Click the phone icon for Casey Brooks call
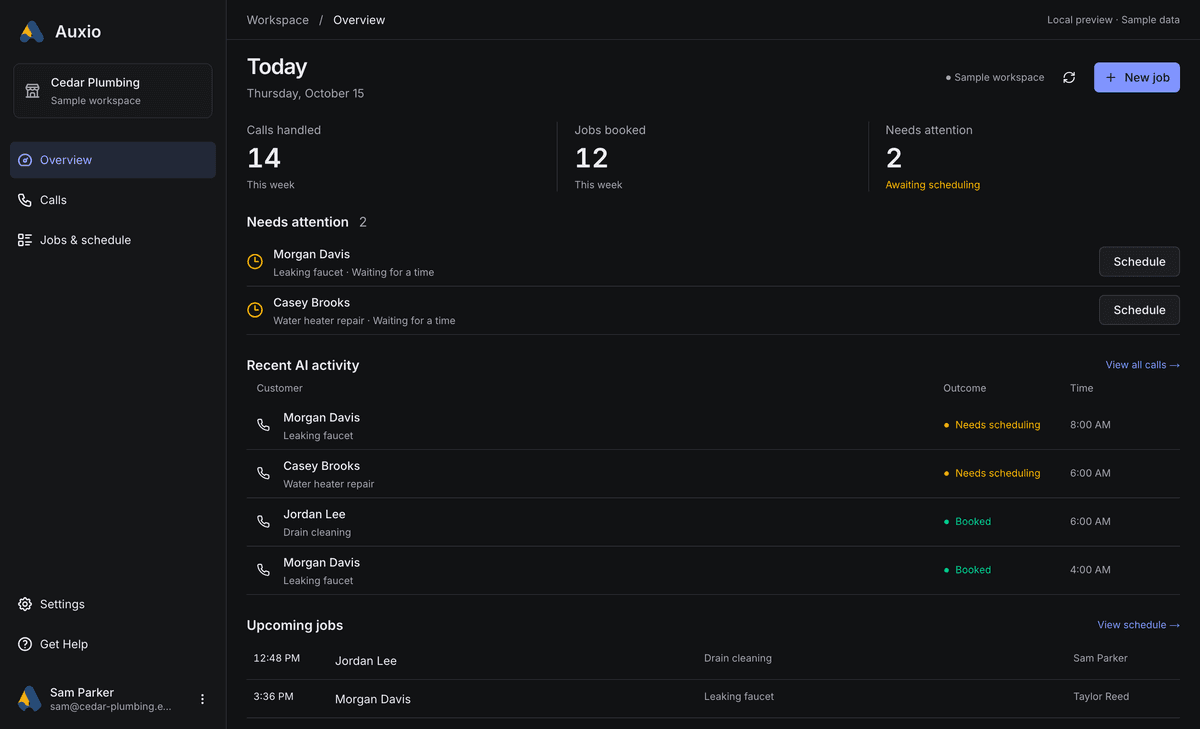The width and height of the screenshot is (1200, 729). point(263,473)
